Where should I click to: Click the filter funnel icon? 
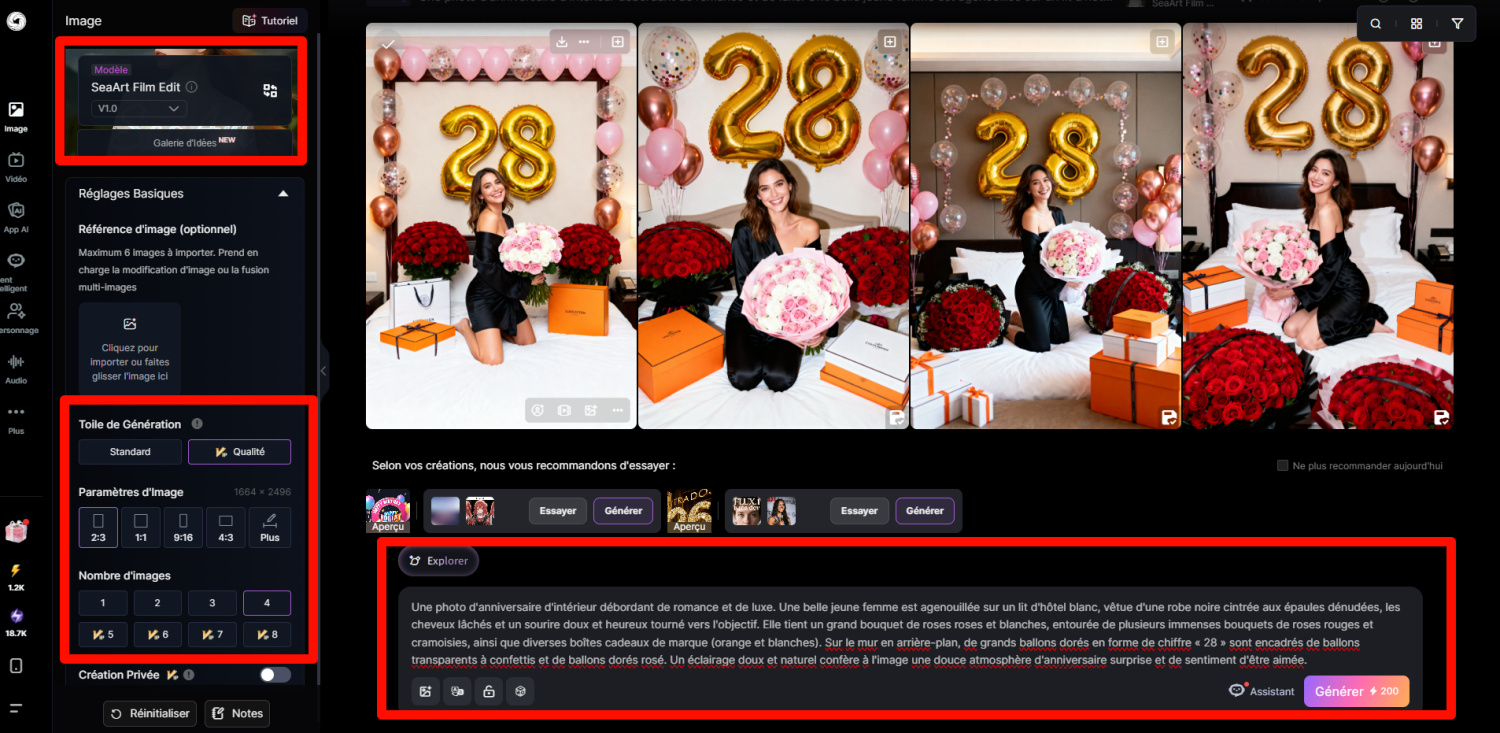click(1457, 24)
